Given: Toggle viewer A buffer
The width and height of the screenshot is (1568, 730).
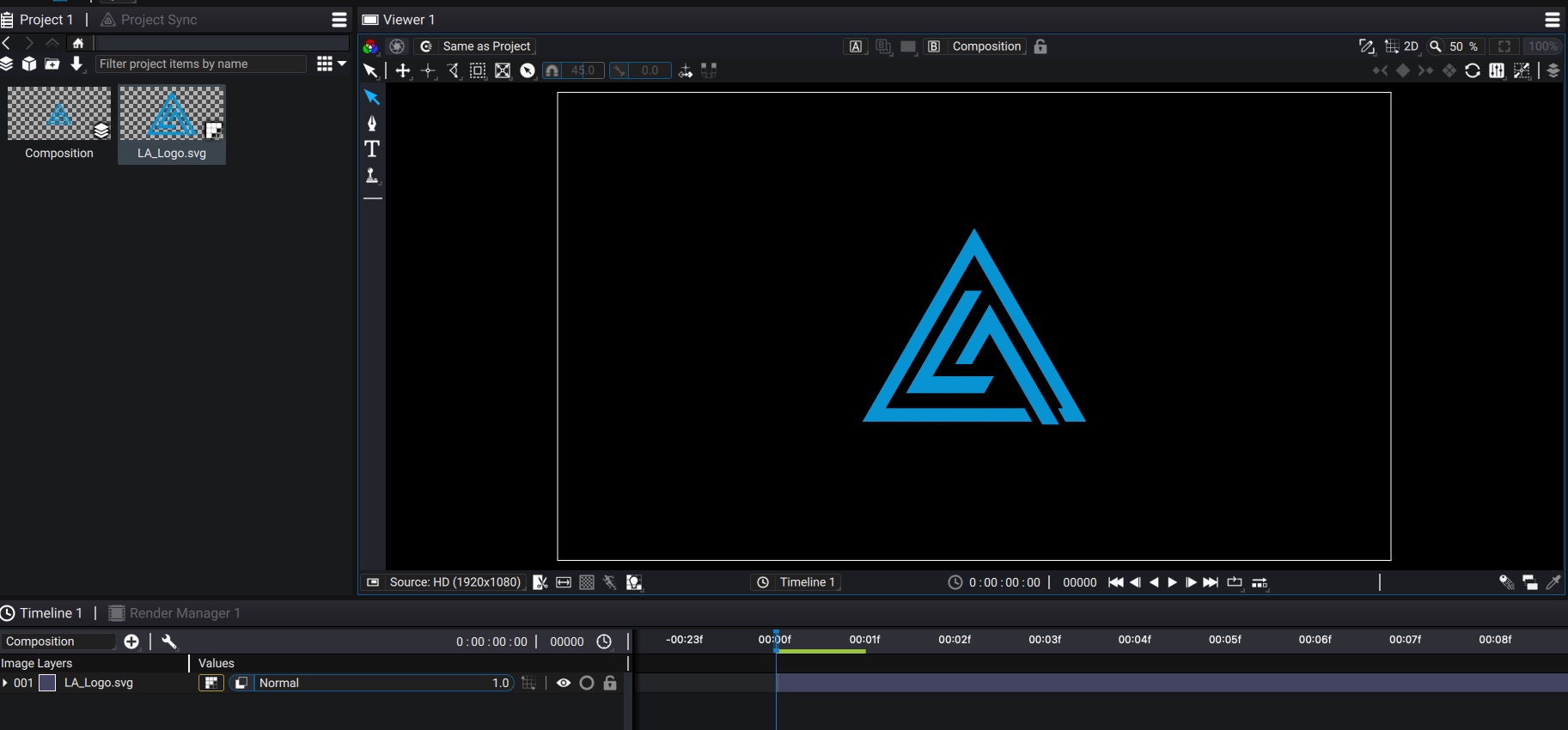Looking at the screenshot, I should [856, 46].
